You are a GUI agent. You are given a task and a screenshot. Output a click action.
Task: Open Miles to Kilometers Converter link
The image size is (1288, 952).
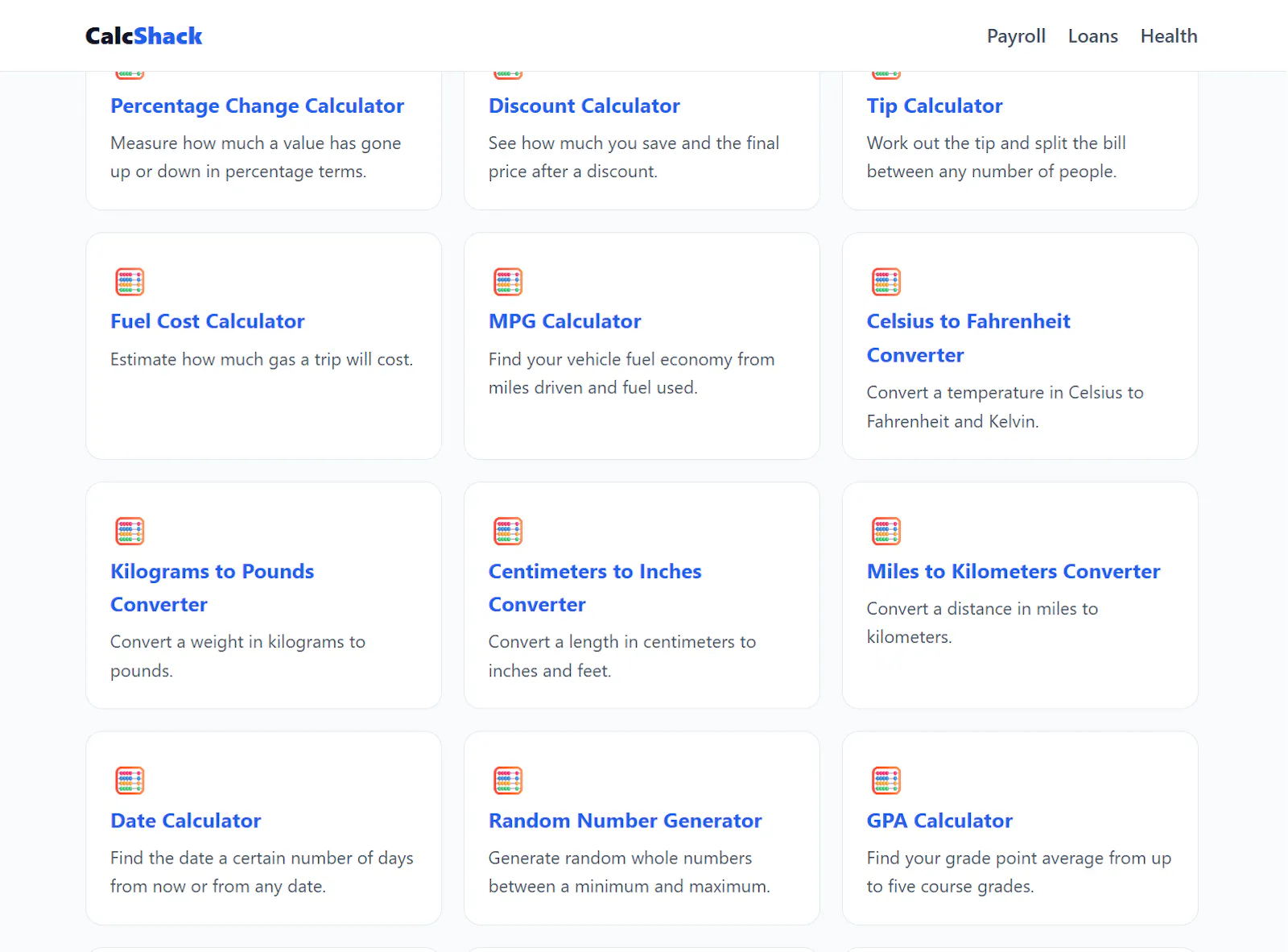1013,571
